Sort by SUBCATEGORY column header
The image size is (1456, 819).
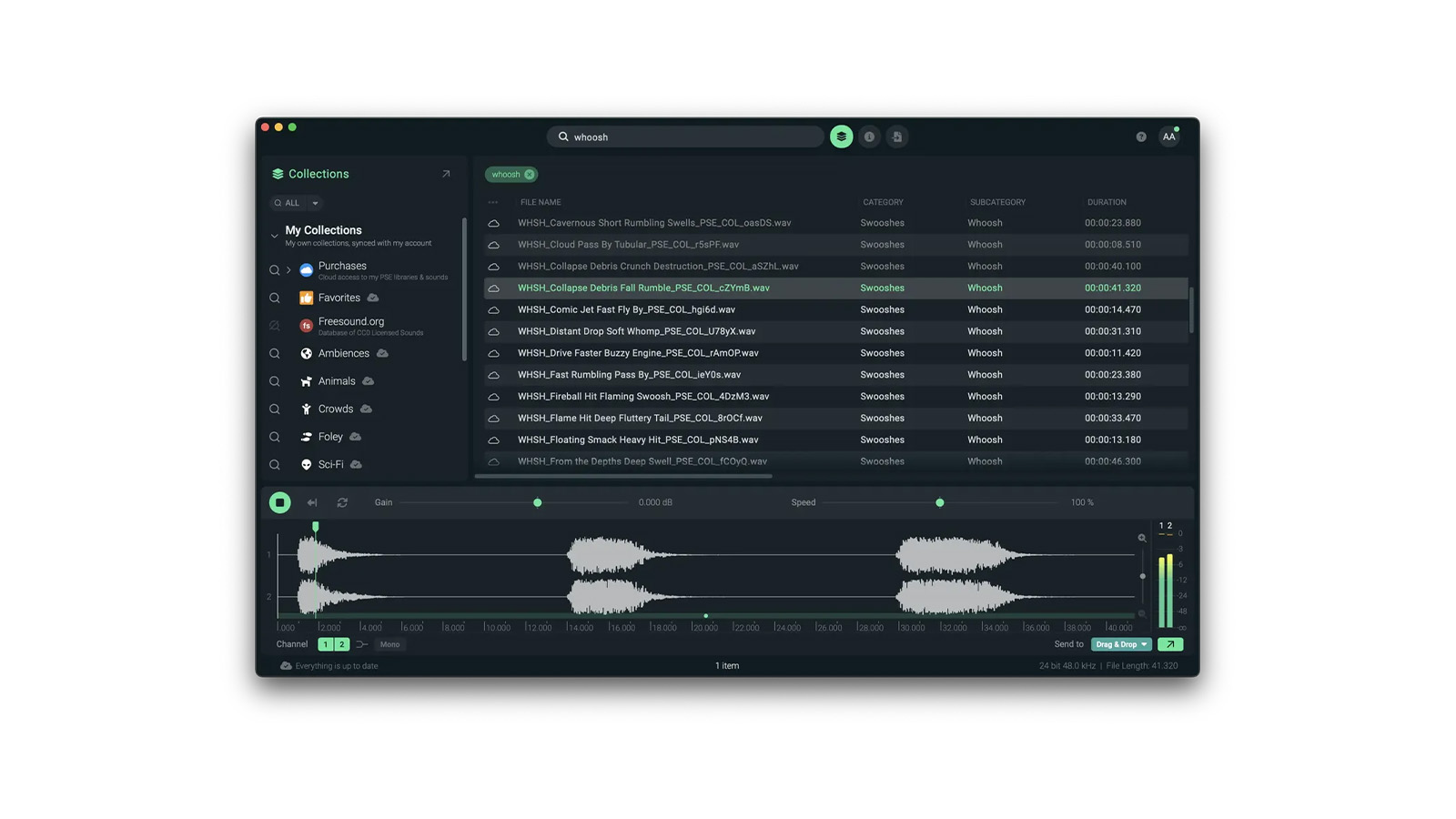tap(997, 202)
